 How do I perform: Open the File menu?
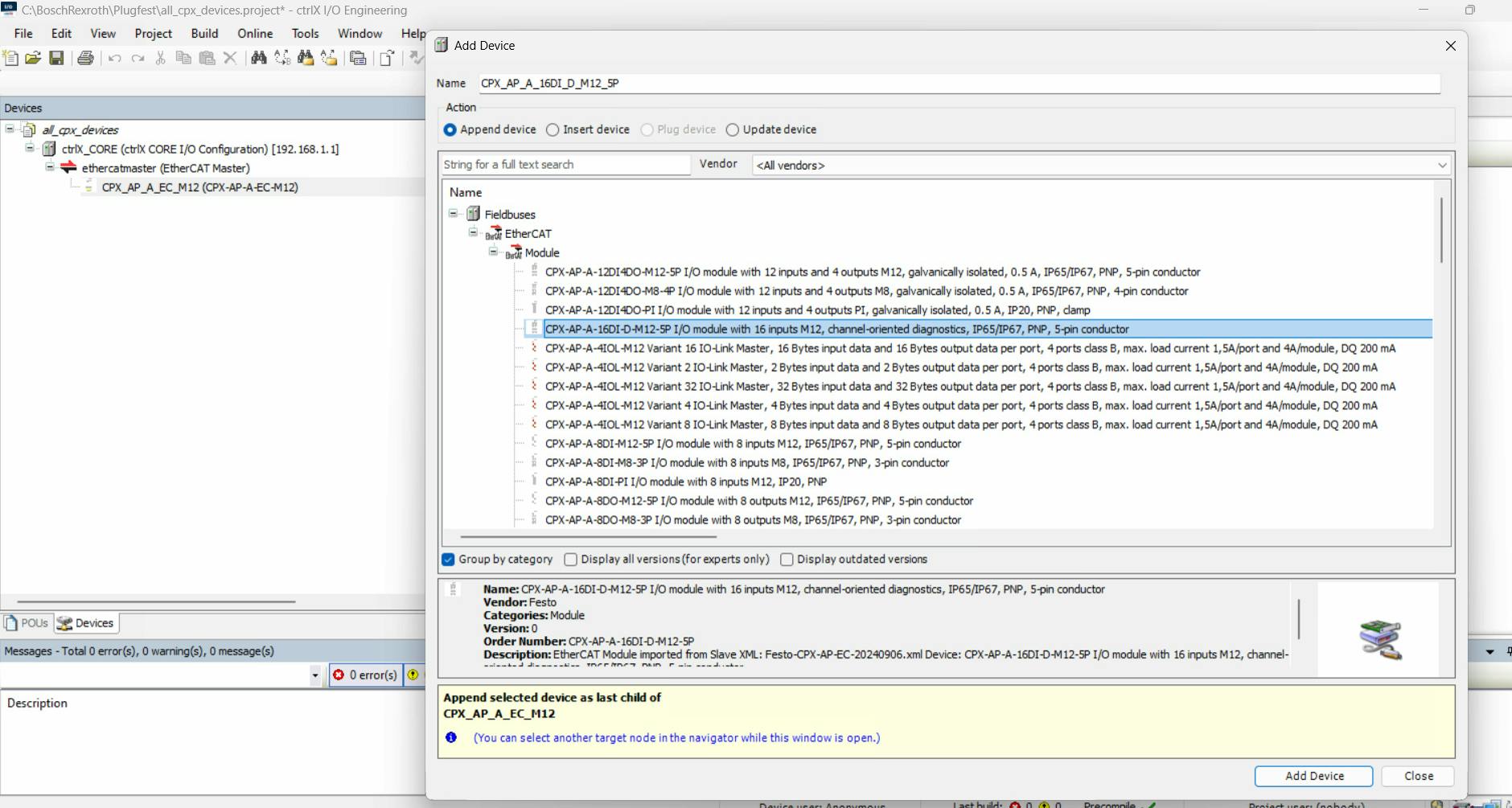tap(23, 33)
